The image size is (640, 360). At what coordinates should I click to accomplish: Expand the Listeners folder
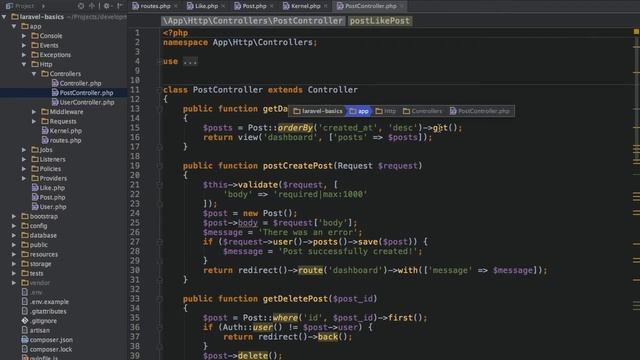(24, 159)
